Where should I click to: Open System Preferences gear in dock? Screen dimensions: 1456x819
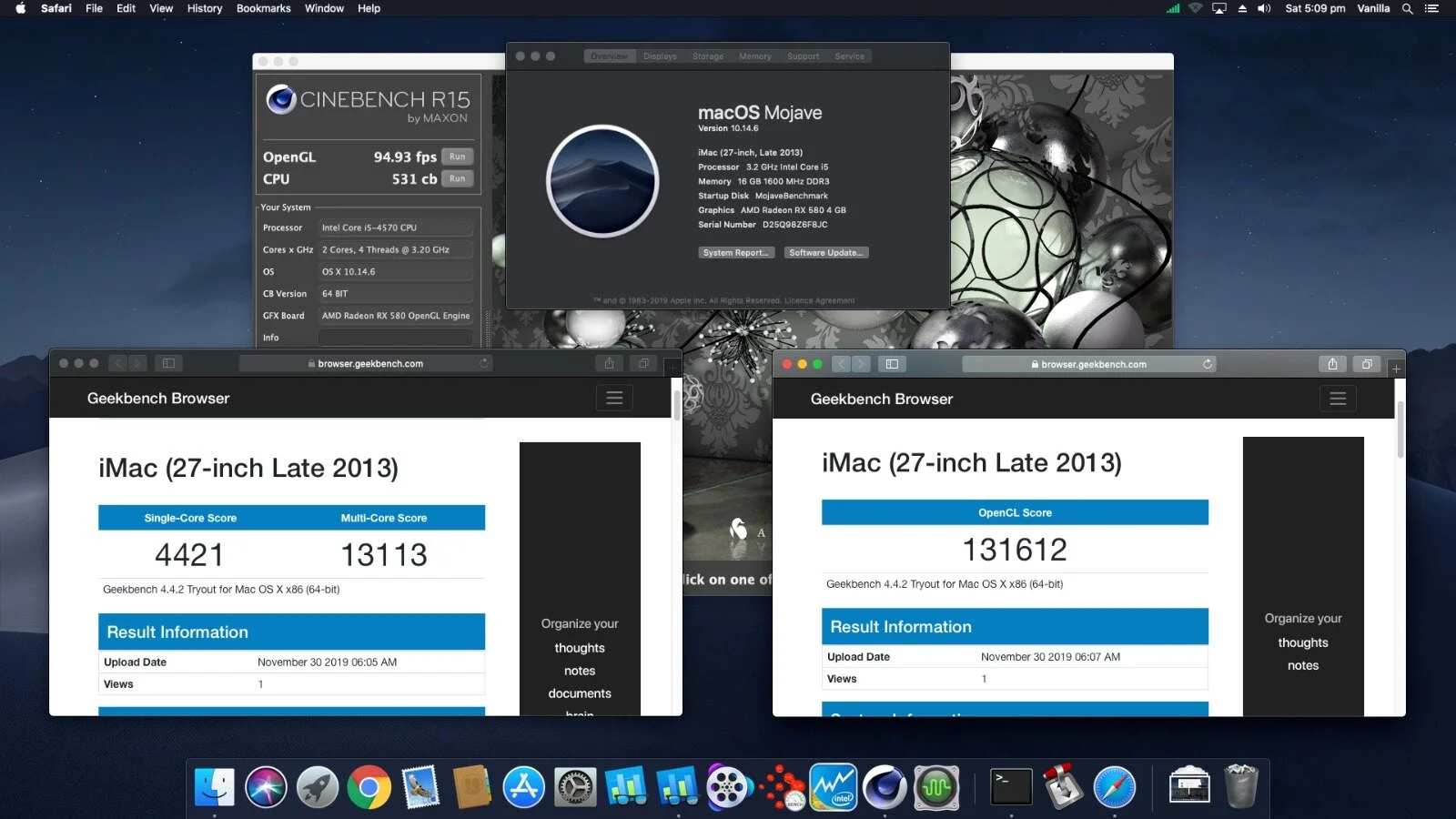575,787
